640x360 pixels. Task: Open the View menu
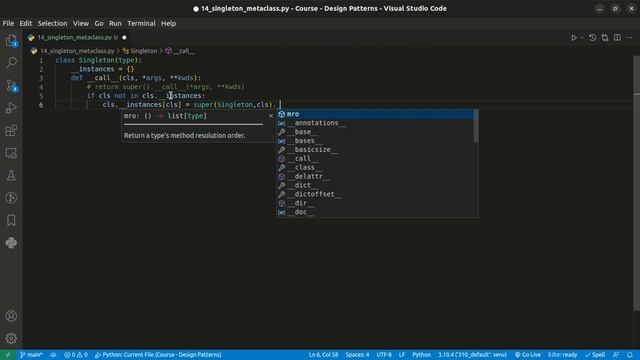tap(81, 23)
